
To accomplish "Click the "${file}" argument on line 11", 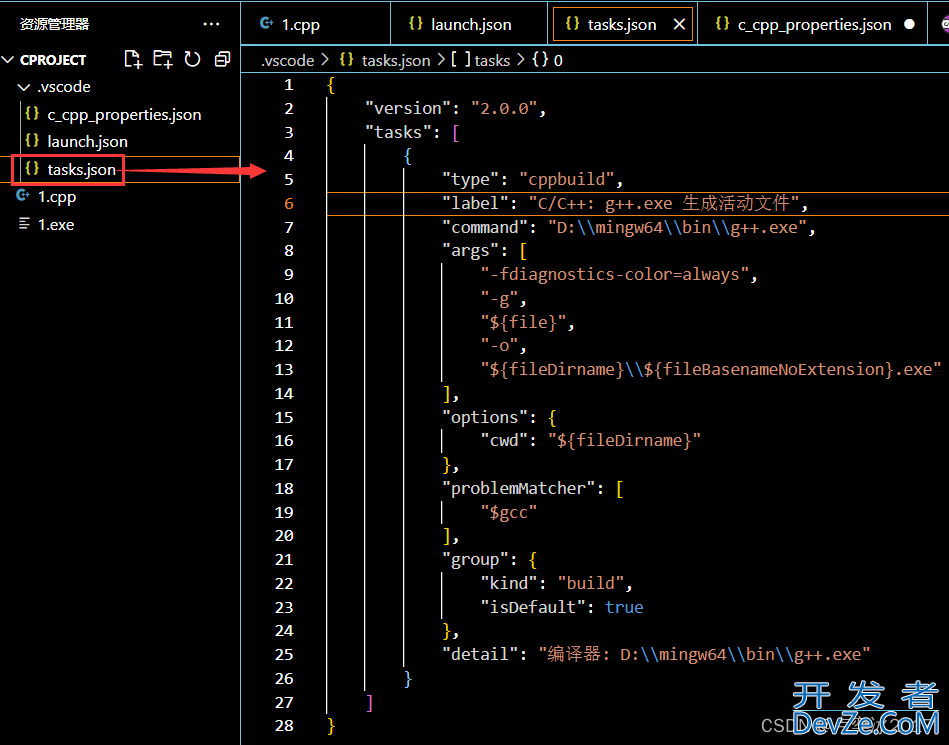I will coord(524,322).
